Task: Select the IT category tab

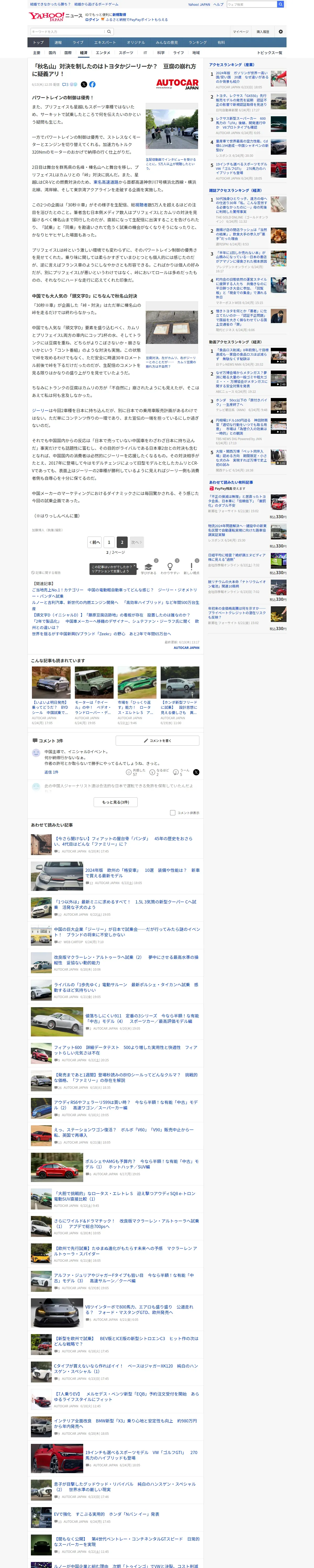Action: 145,53
